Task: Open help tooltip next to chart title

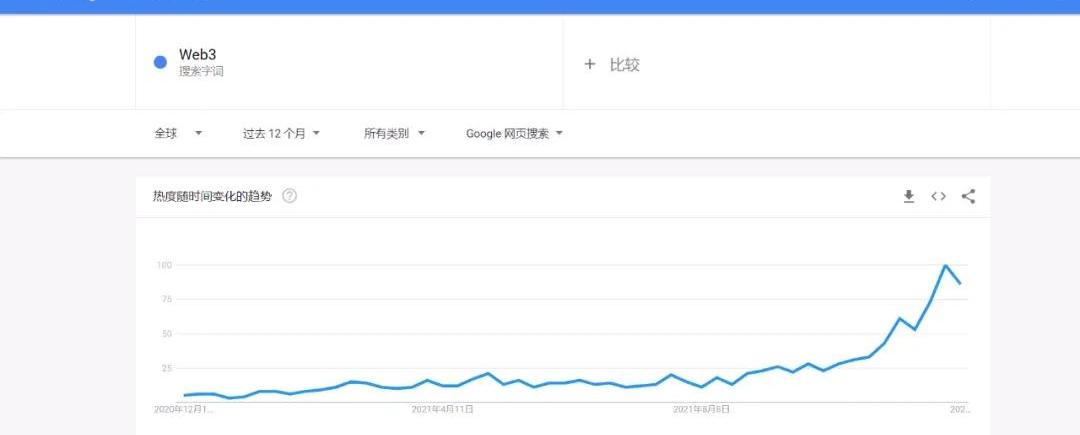Action: click(289, 196)
